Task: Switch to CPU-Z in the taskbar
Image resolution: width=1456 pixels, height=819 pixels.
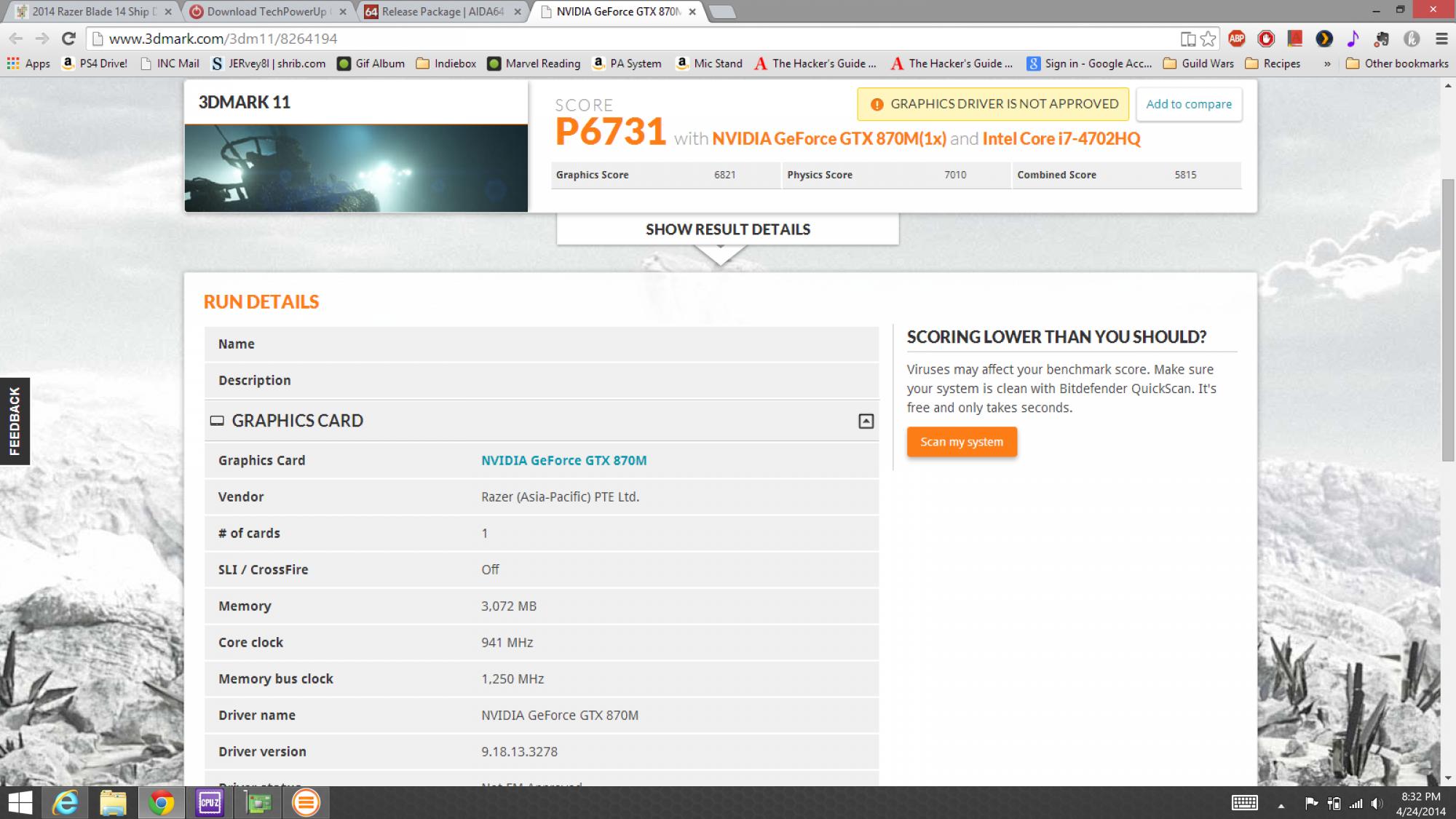Action: (x=210, y=803)
